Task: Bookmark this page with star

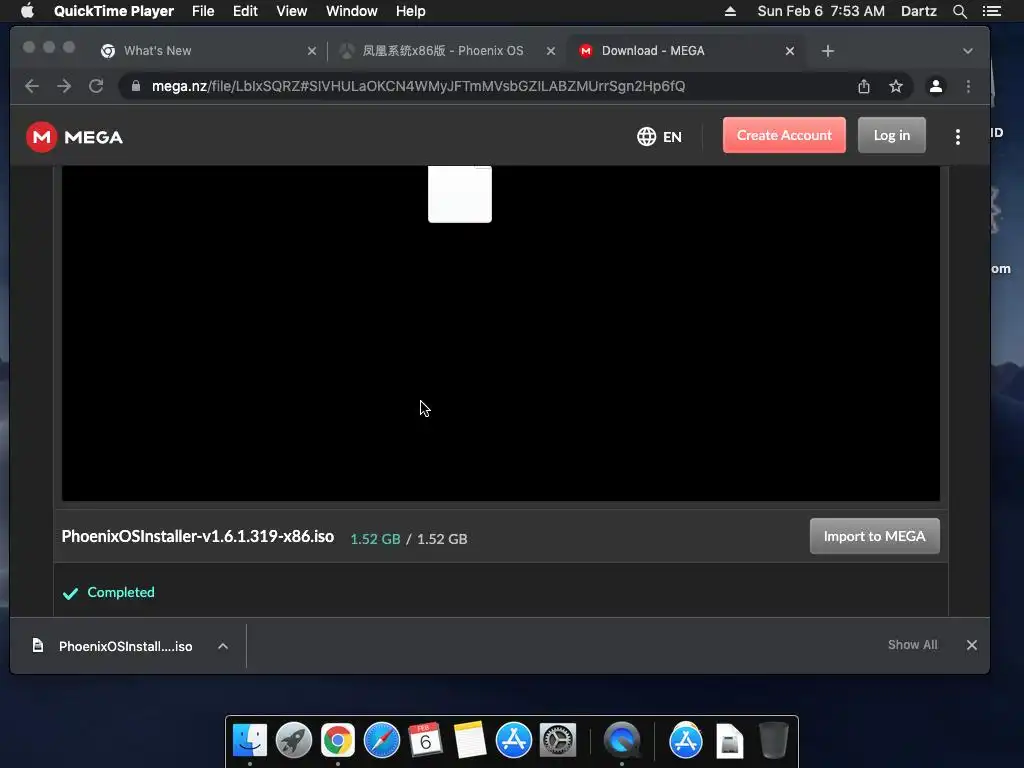Action: [896, 86]
